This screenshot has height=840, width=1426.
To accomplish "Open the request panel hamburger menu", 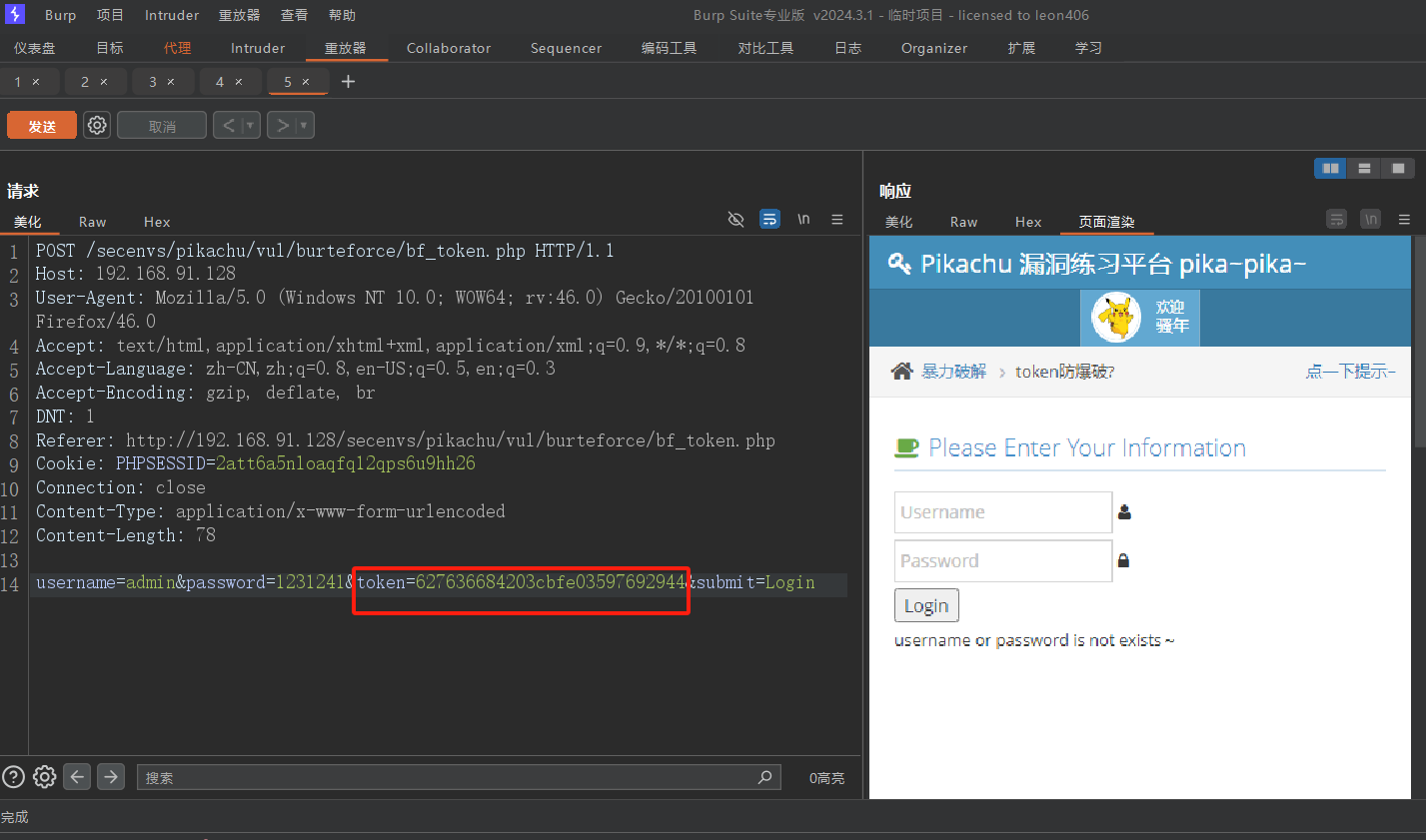I will click(837, 220).
